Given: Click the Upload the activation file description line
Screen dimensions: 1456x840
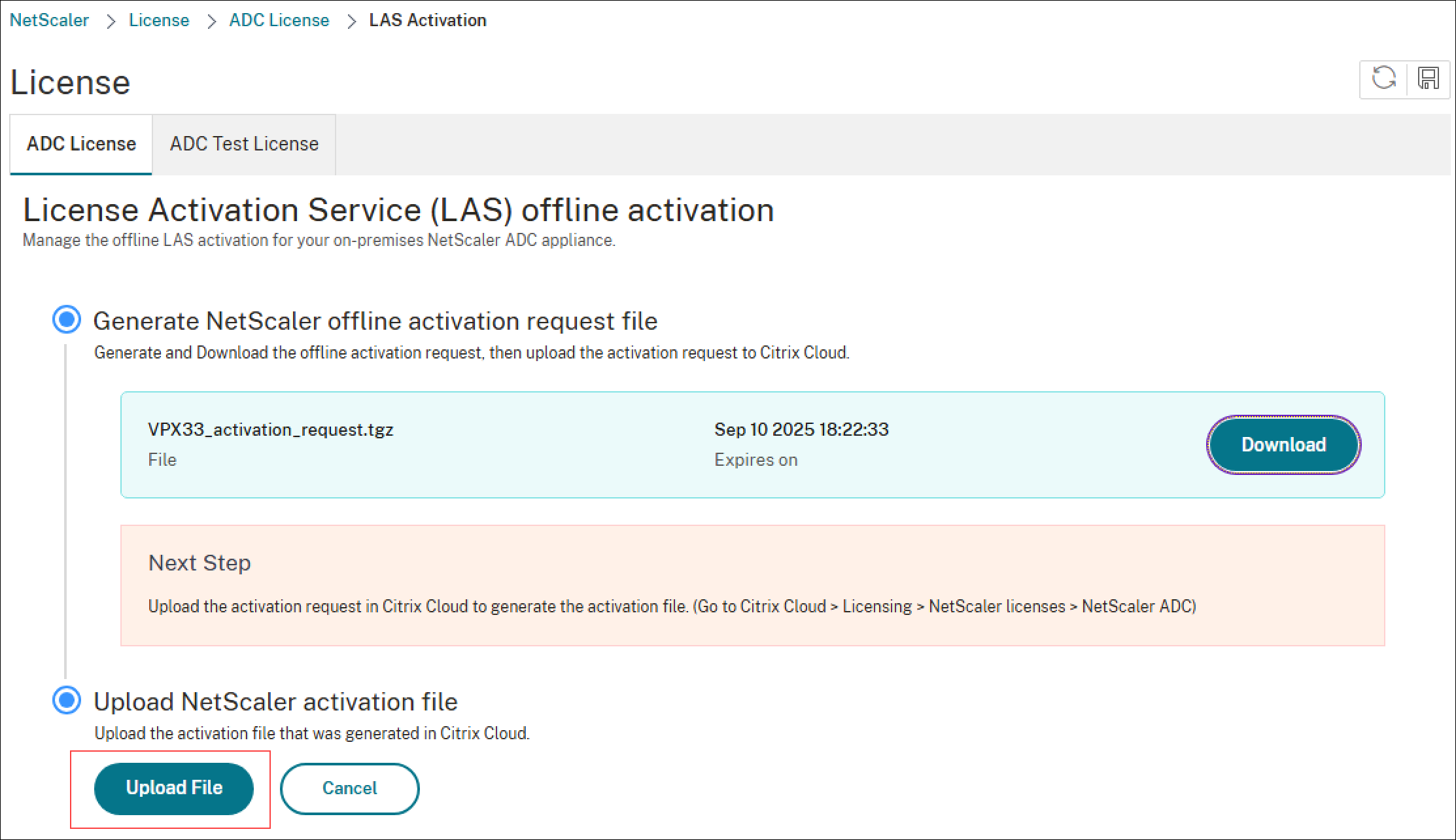Looking at the screenshot, I should 312,733.
